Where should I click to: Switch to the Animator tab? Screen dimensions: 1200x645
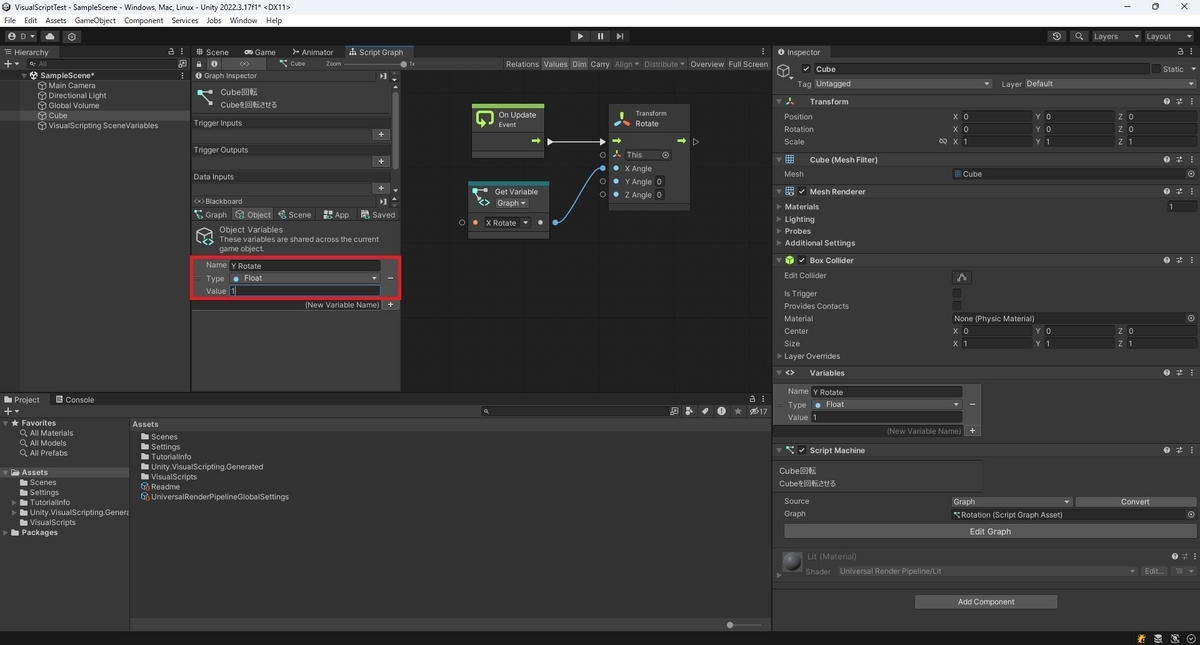(x=312, y=52)
